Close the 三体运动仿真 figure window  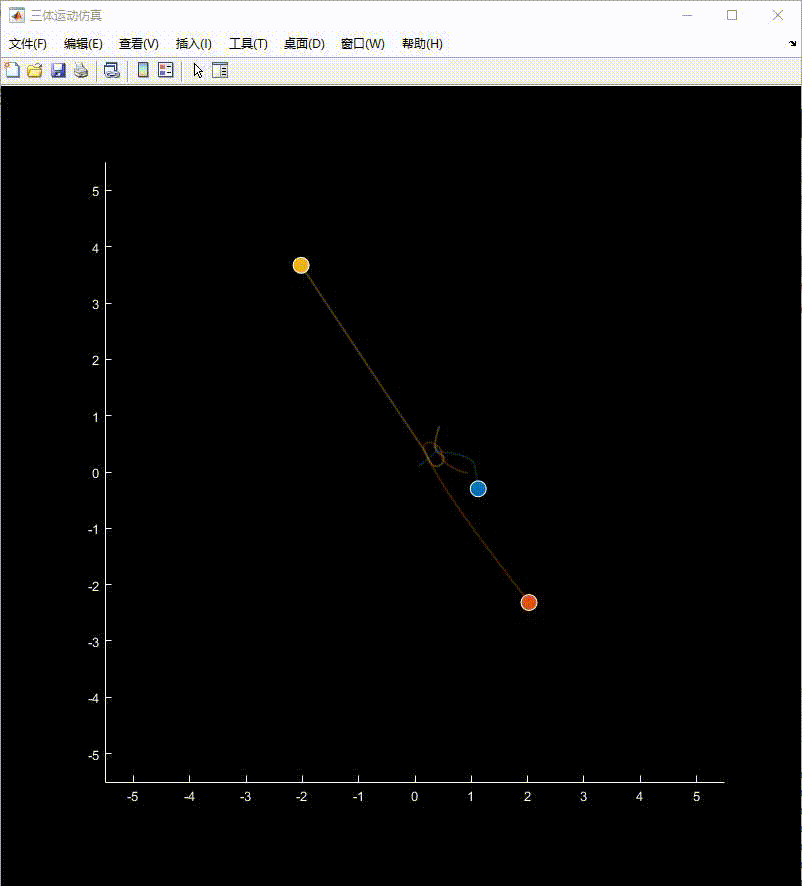coord(778,15)
